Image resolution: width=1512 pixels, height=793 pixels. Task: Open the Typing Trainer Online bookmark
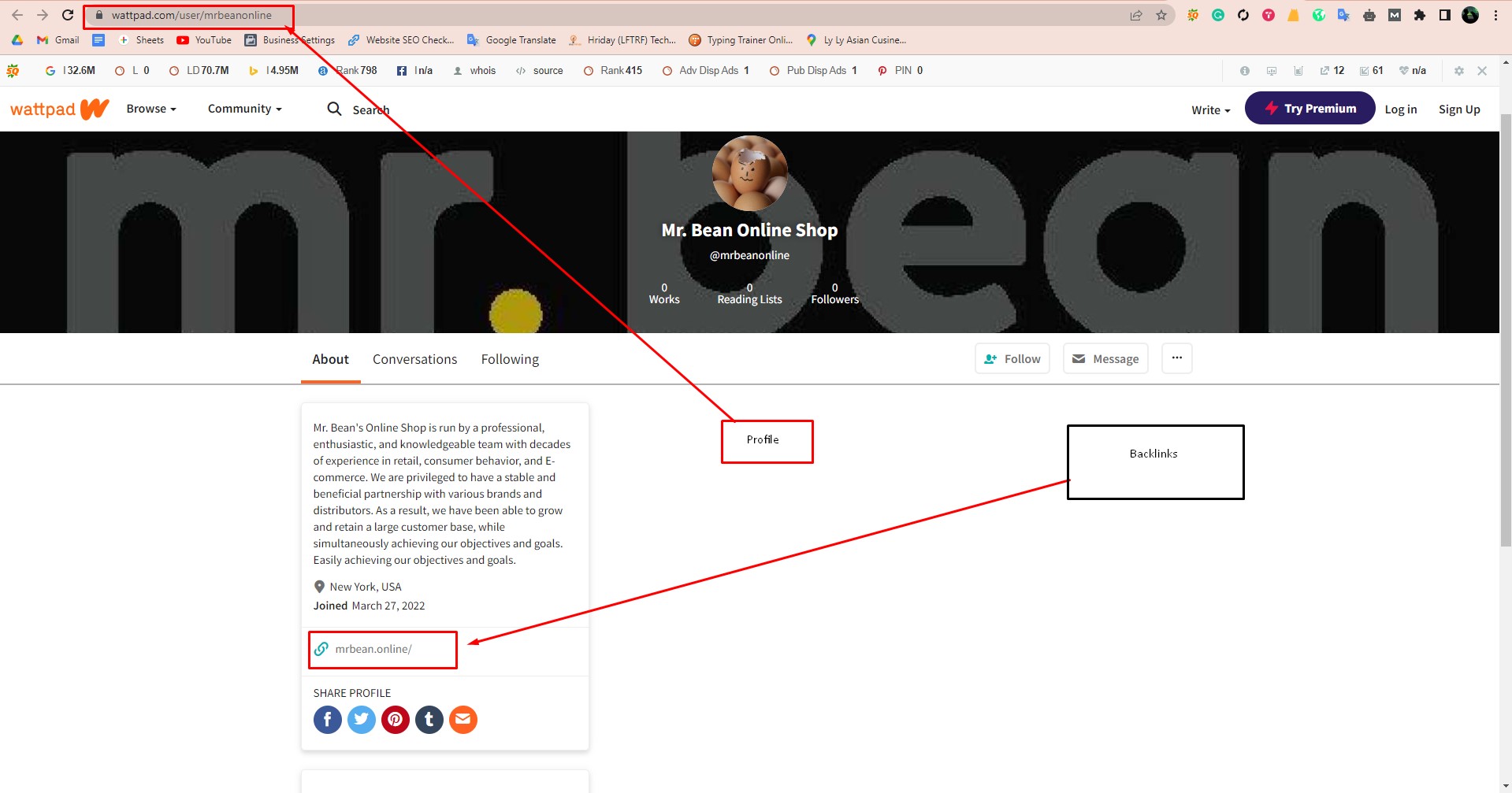tap(741, 40)
